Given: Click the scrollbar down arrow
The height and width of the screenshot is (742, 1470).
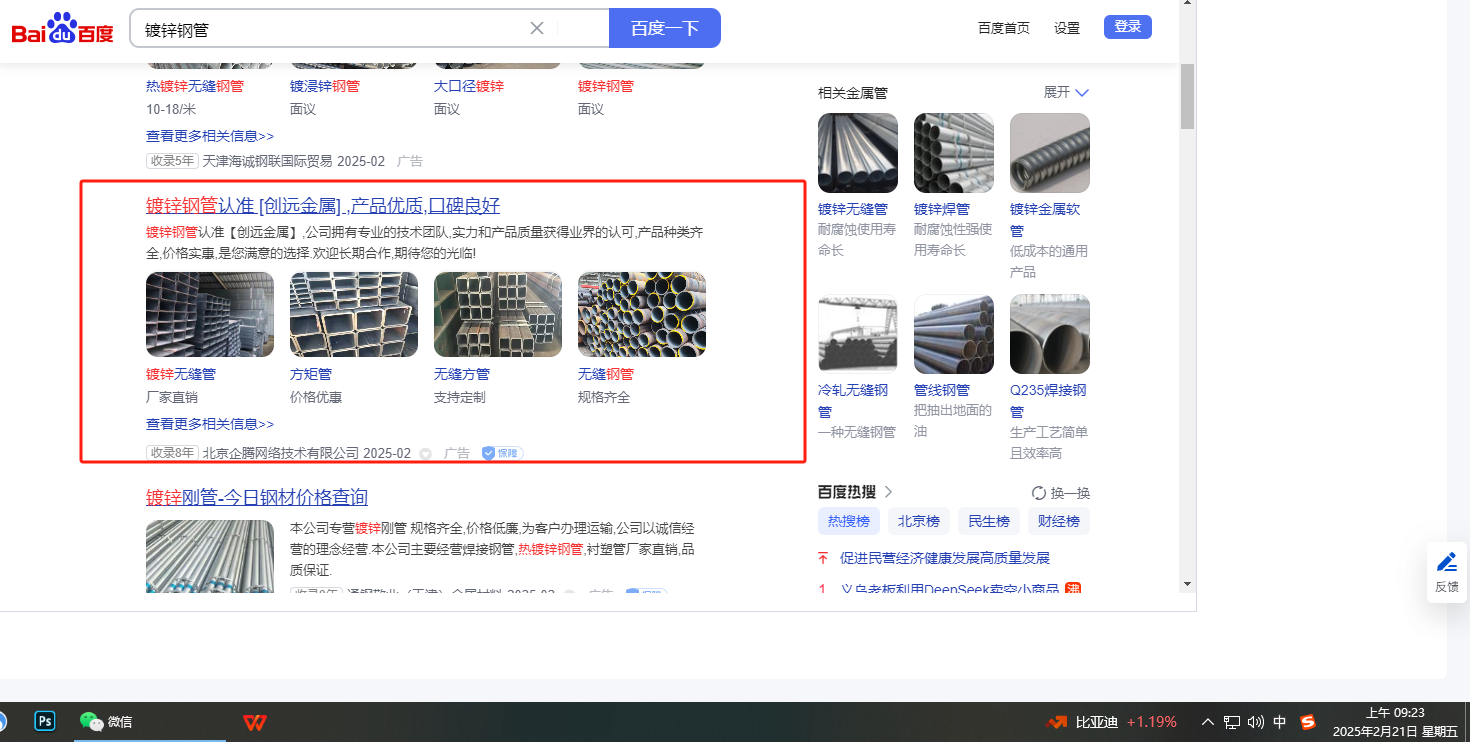Looking at the screenshot, I should click(1187, 583).
